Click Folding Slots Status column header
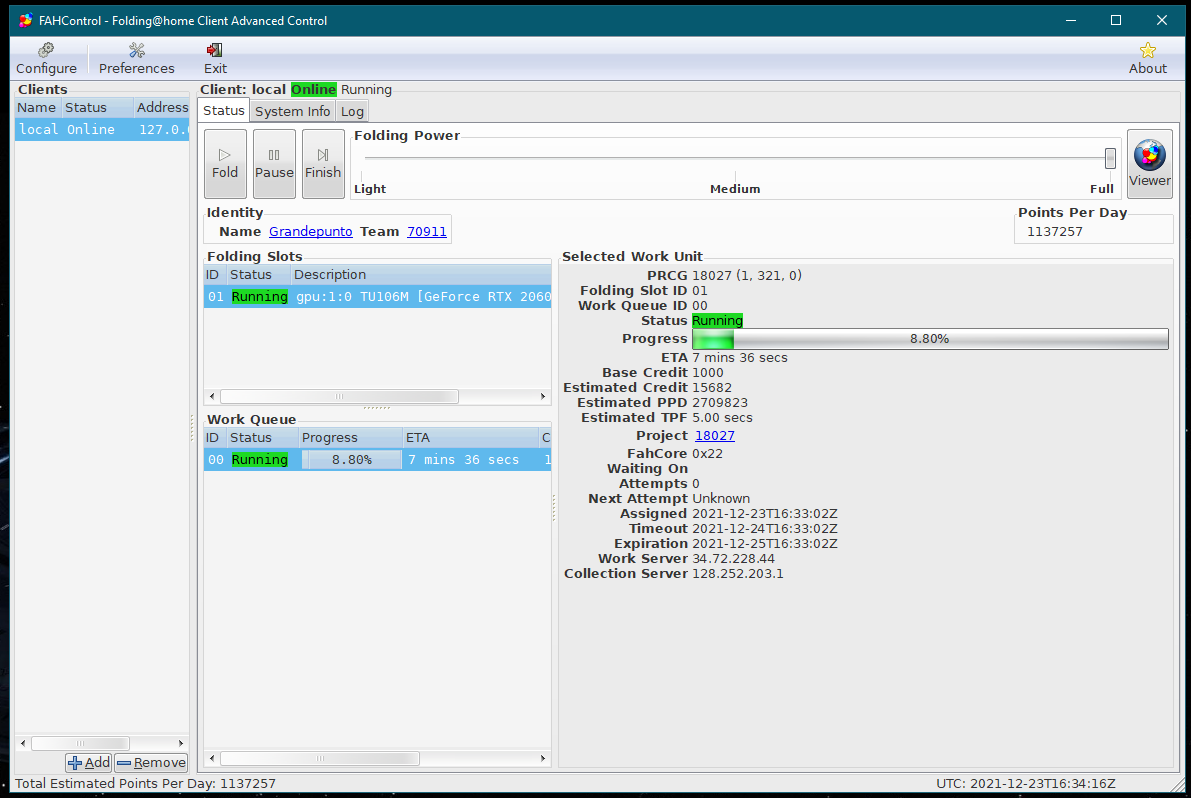 pyautogui.click(x=258, y=275)
